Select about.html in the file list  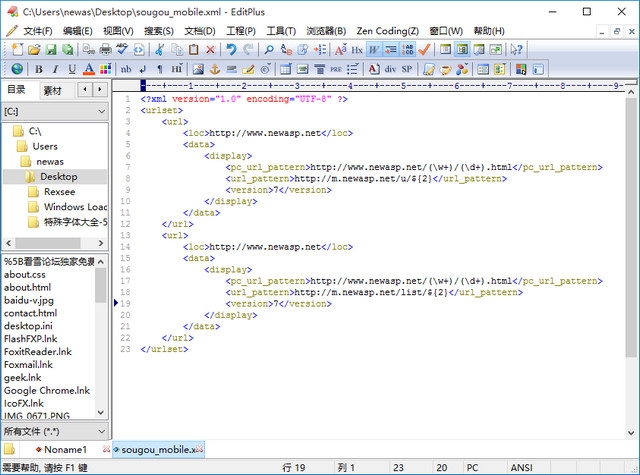pyautogui.click(x=27, y=287)
